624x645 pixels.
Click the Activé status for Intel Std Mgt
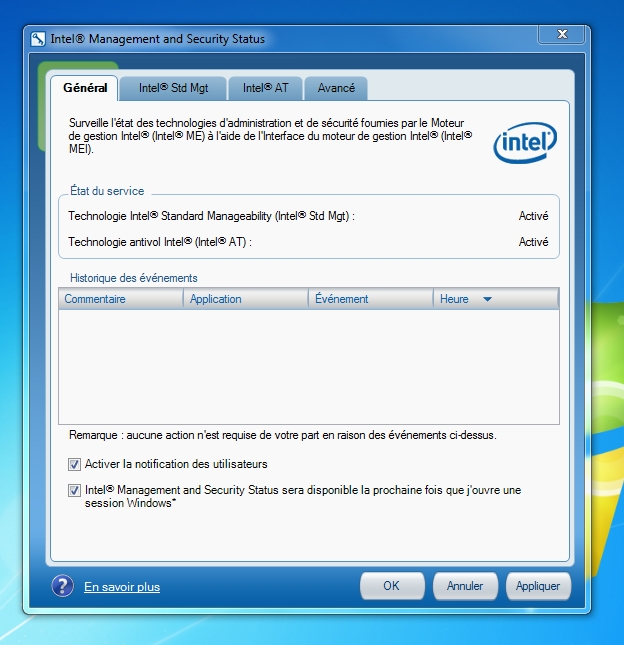pos(533,216)
